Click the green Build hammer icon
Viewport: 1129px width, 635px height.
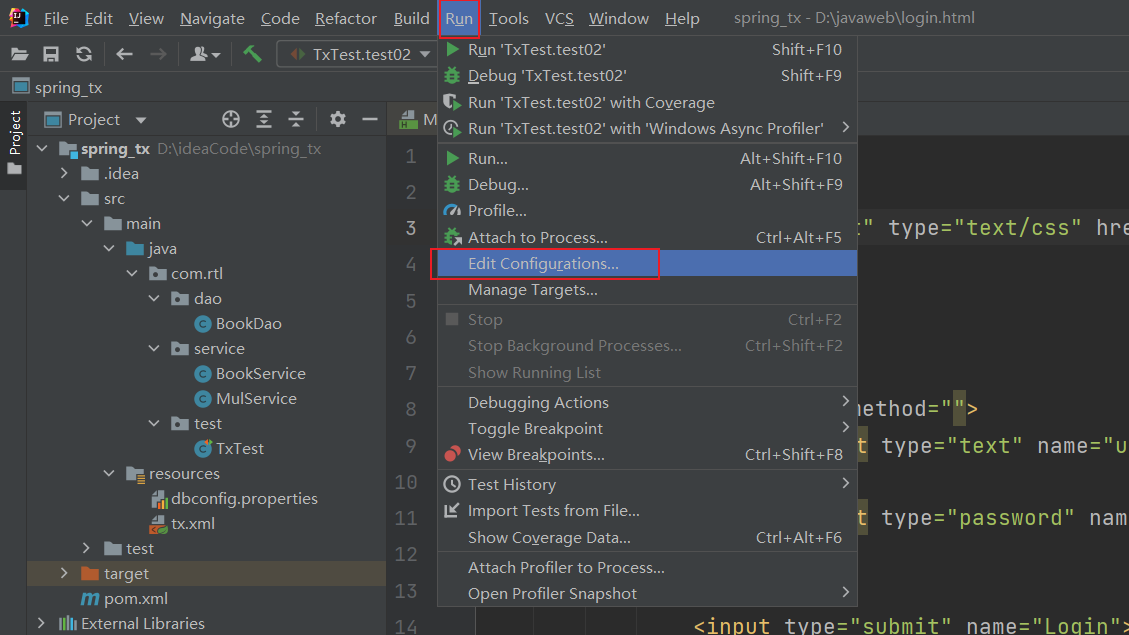click(x=252, y=54)
